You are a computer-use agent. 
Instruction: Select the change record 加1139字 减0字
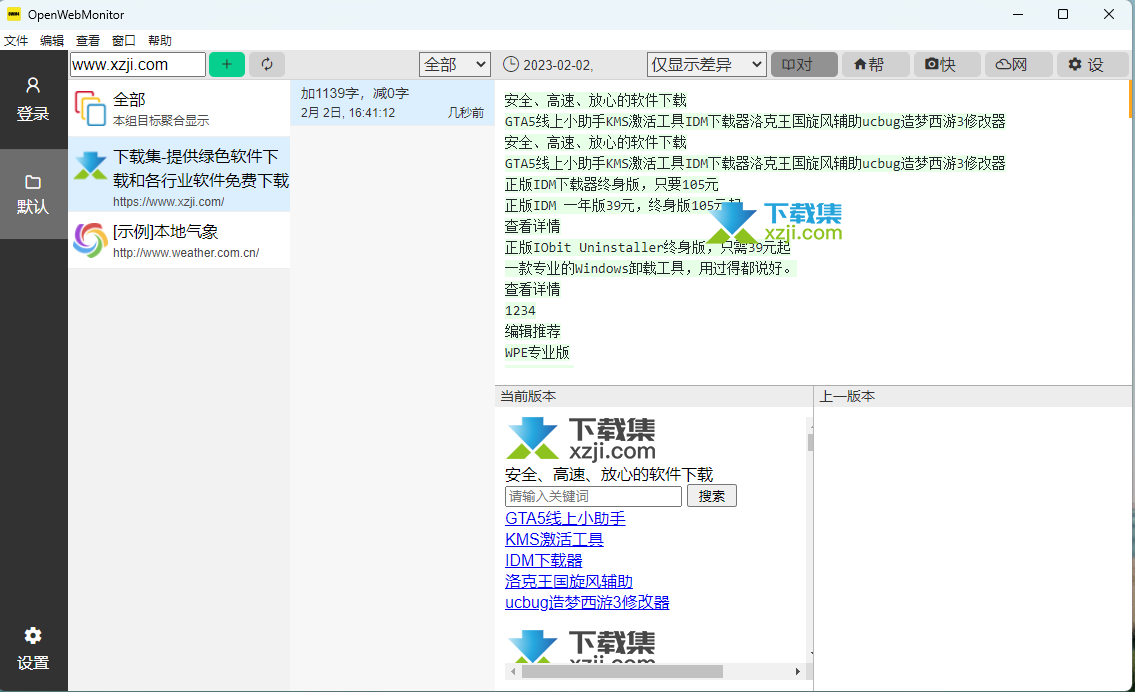(392, 103)
